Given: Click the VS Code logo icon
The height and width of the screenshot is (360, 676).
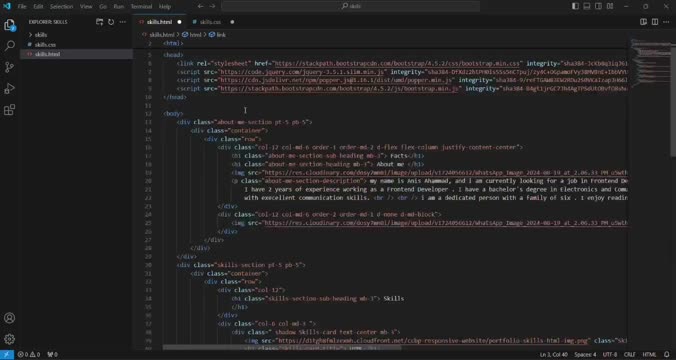Looking at the screenshot, I should click(6, 6).
